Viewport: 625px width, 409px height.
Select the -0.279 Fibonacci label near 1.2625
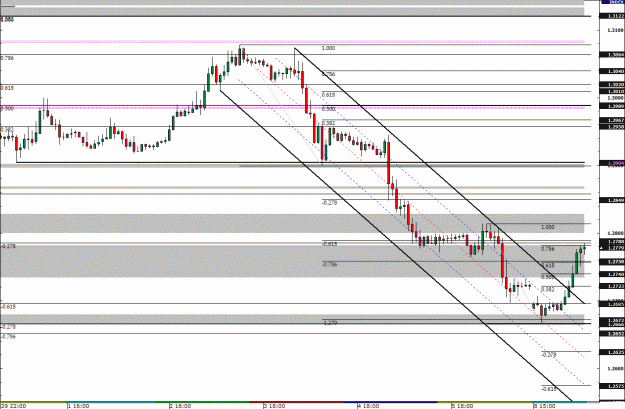point(548,354)
